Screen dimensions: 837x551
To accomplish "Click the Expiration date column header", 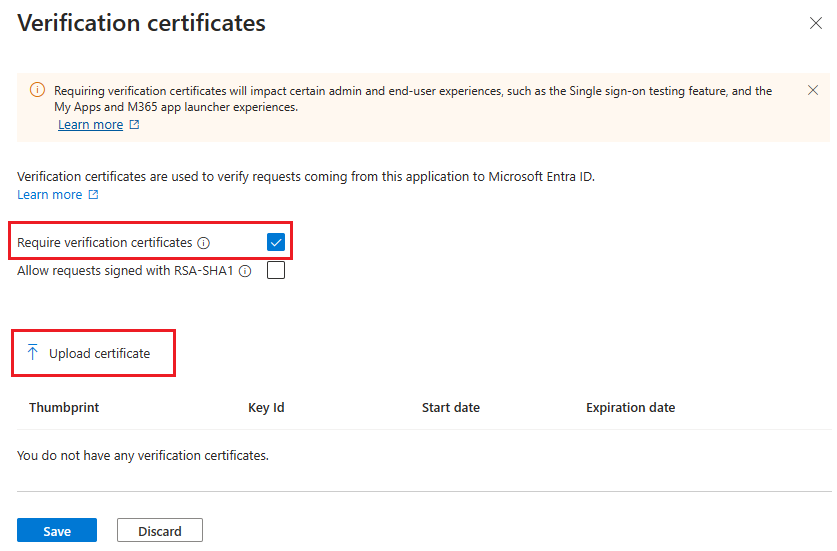I will [x=630, y=408].
